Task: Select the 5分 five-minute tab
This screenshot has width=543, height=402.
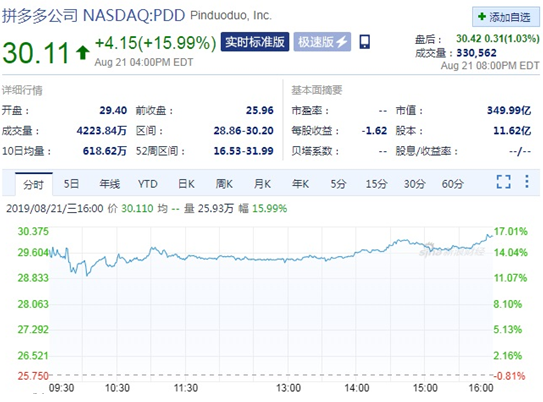Action: [338, 184]
